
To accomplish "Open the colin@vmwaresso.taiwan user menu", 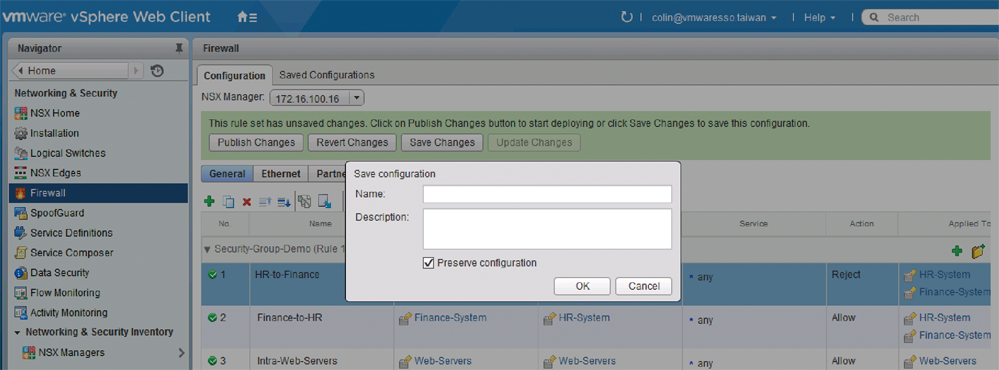I will 714,18.
